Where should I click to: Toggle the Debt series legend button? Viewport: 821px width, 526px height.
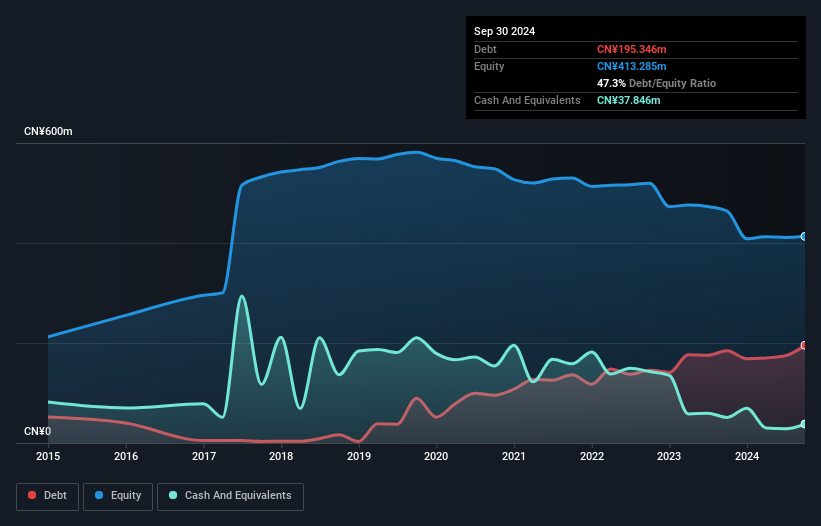click(x=48, y=496)
